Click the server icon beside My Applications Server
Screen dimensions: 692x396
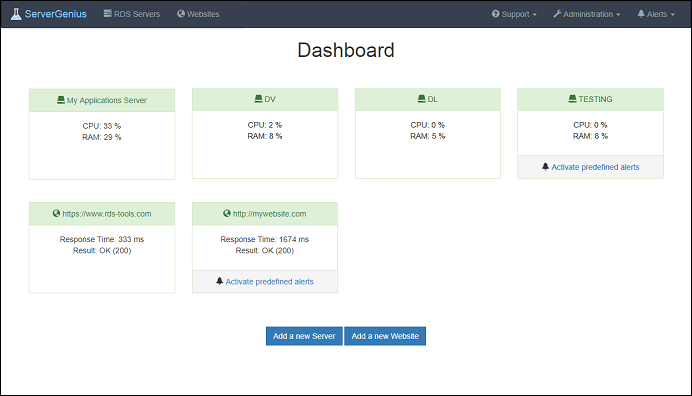tap(61, 100)
